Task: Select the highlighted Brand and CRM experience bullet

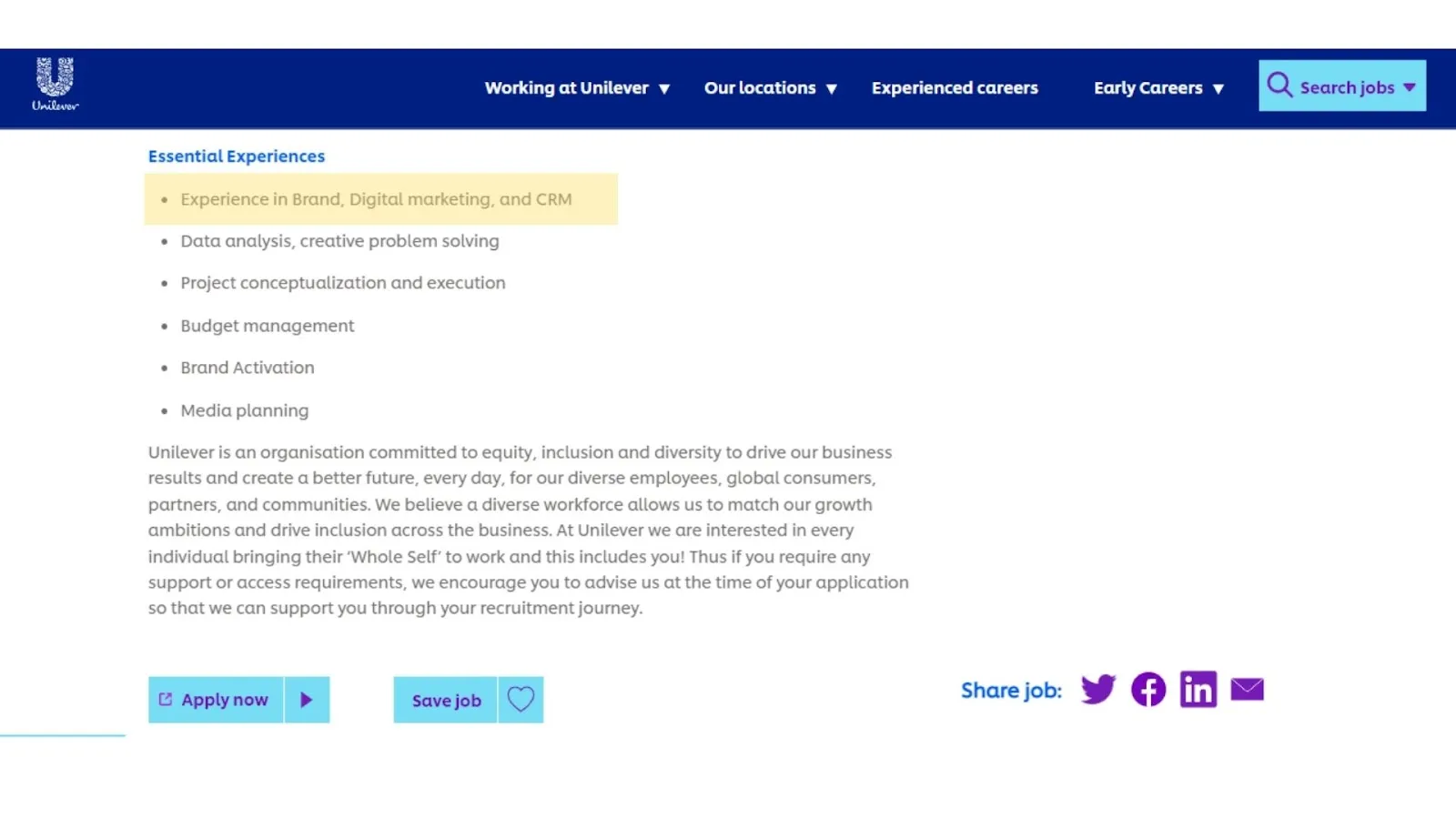Action: (x=376, y=198)
